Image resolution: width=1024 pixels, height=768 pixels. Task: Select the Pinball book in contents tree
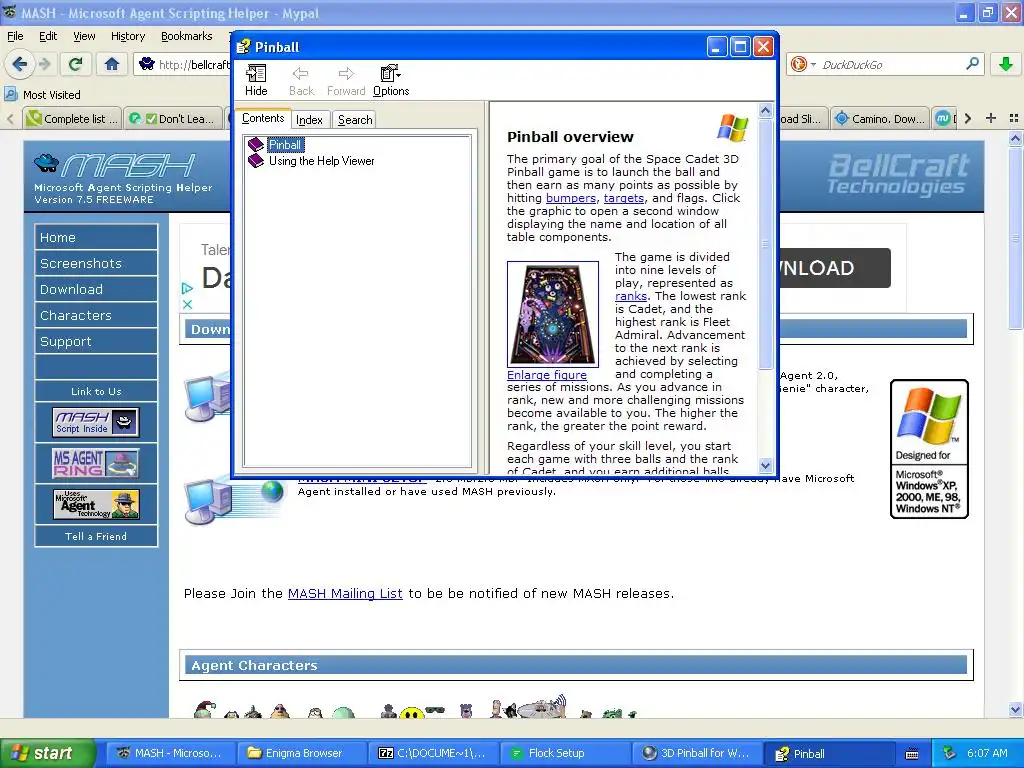tap(285, 145)
